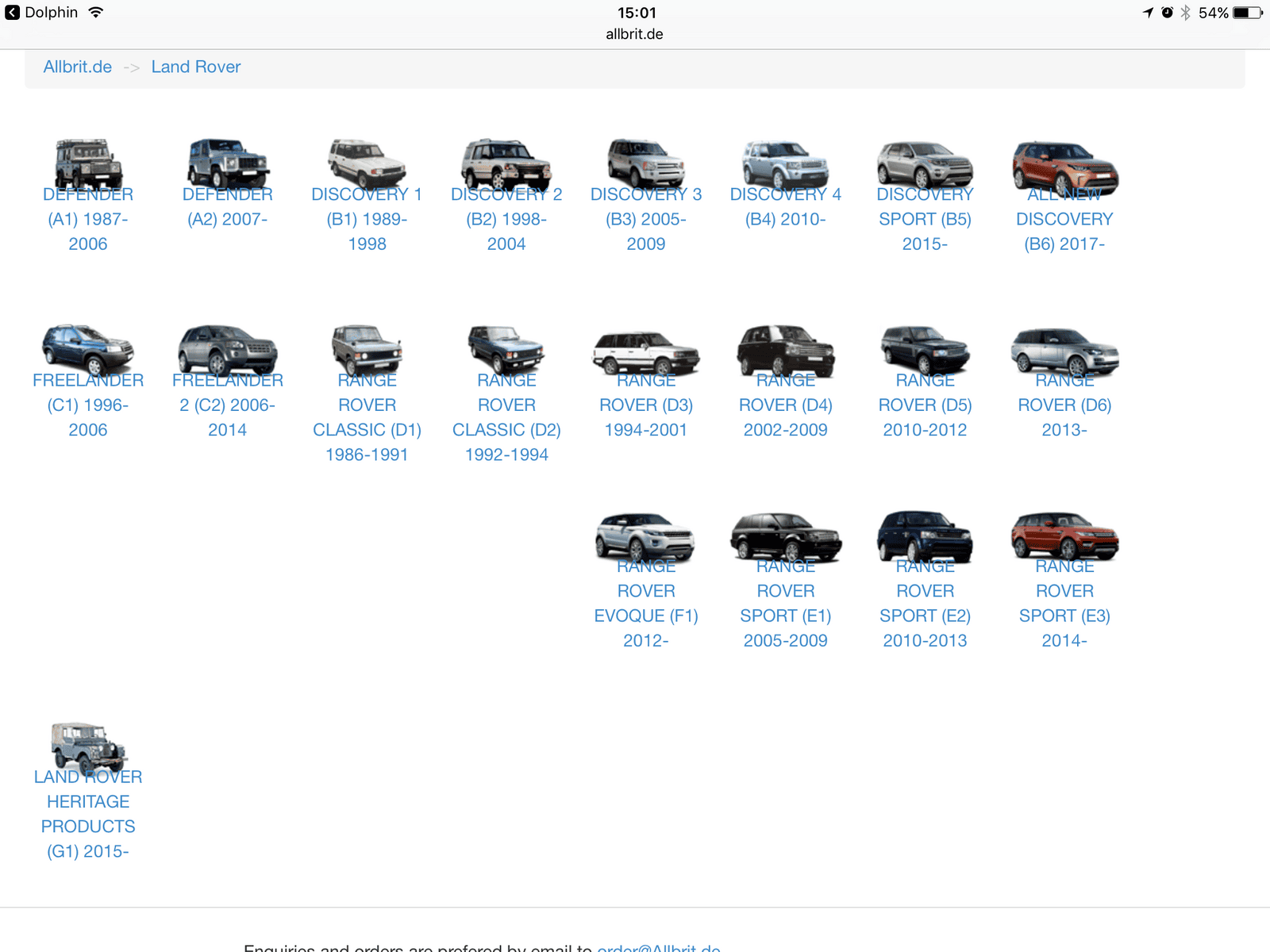
Task: Tap the Discovery 3 (B3) car image
Action: 646,164
